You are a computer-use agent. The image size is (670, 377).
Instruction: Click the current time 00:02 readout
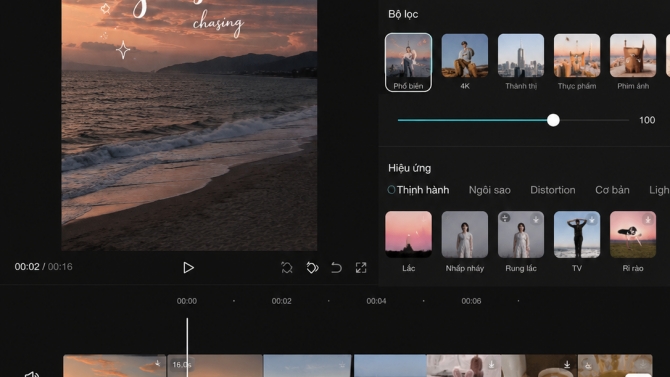(27, 267)
